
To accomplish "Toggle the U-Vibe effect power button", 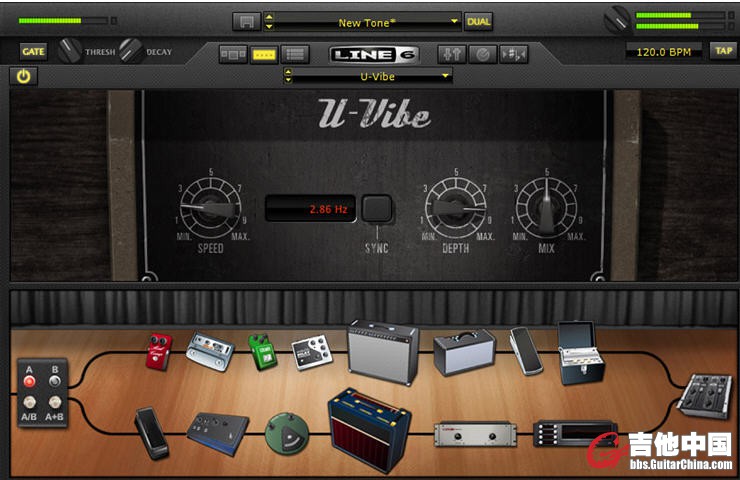I will (21, 75).
